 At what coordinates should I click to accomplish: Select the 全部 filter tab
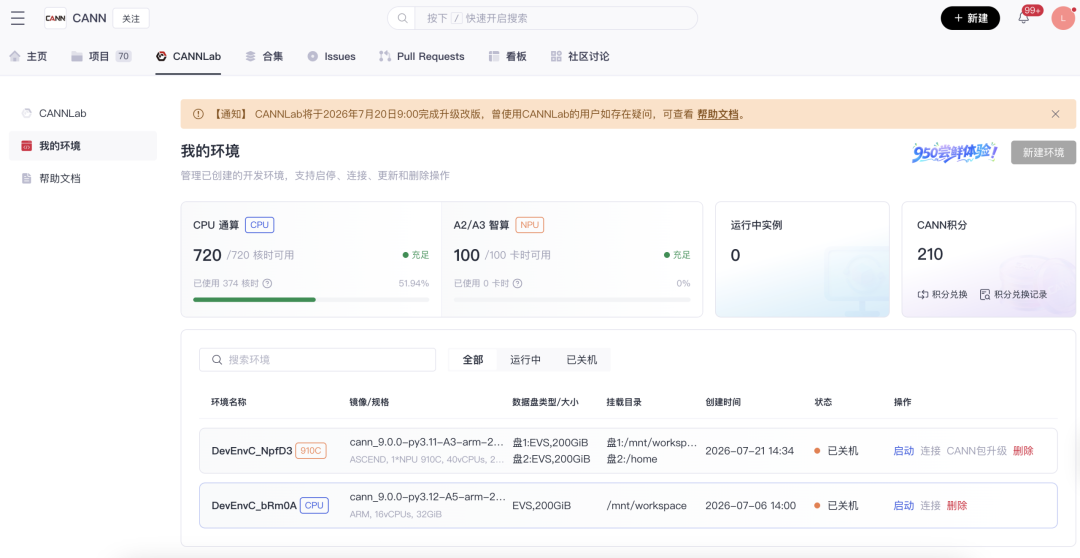[x=473, y=360]
